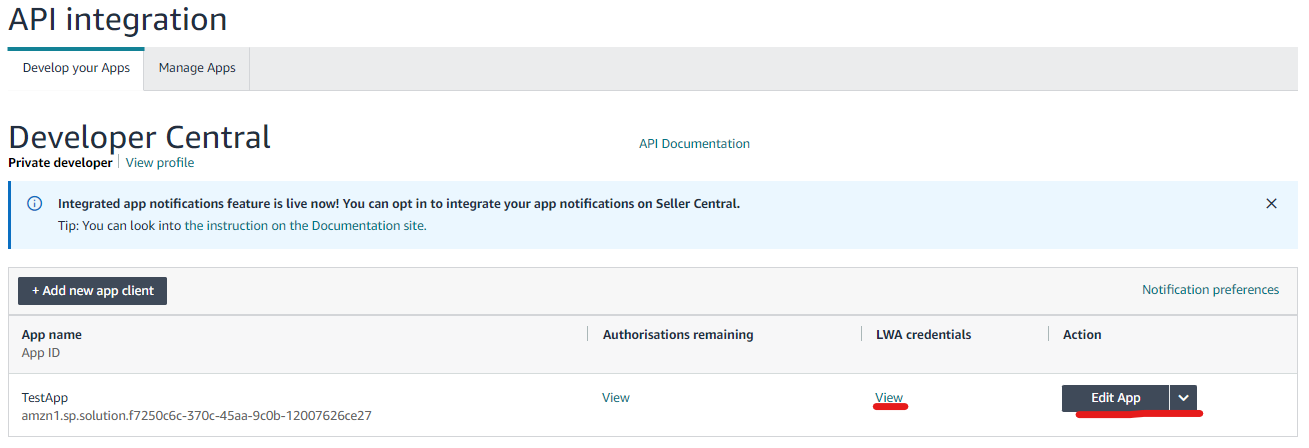Select the Develop your Apps tab
The height and width of the screenshot is (448, 1309).
pyautogui.click(x=76, y=68)
